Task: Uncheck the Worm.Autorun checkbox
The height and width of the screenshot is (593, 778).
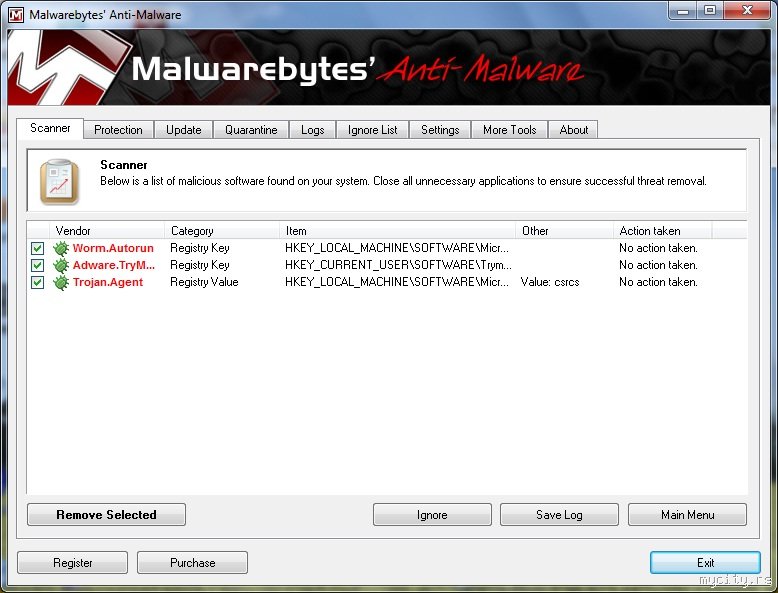Action: click(37, 248)
